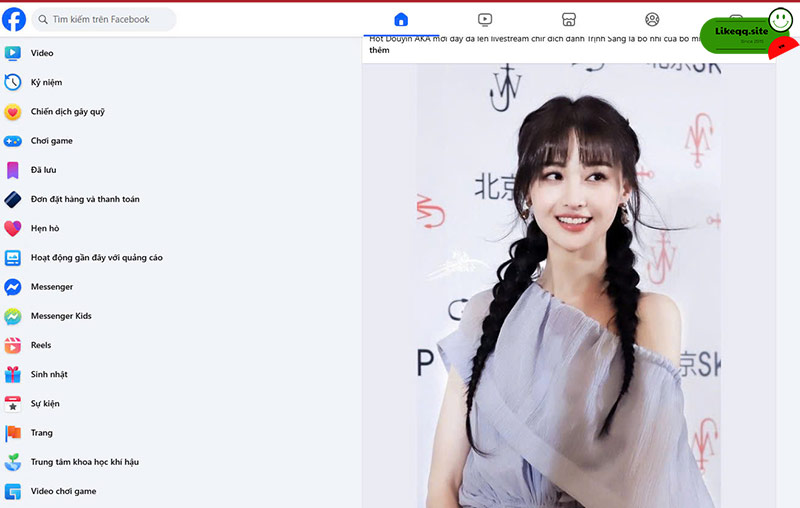Click the Sinh nhật label
Image resolution: width=800 pixels, height=508 pixels.
point(49,374)
